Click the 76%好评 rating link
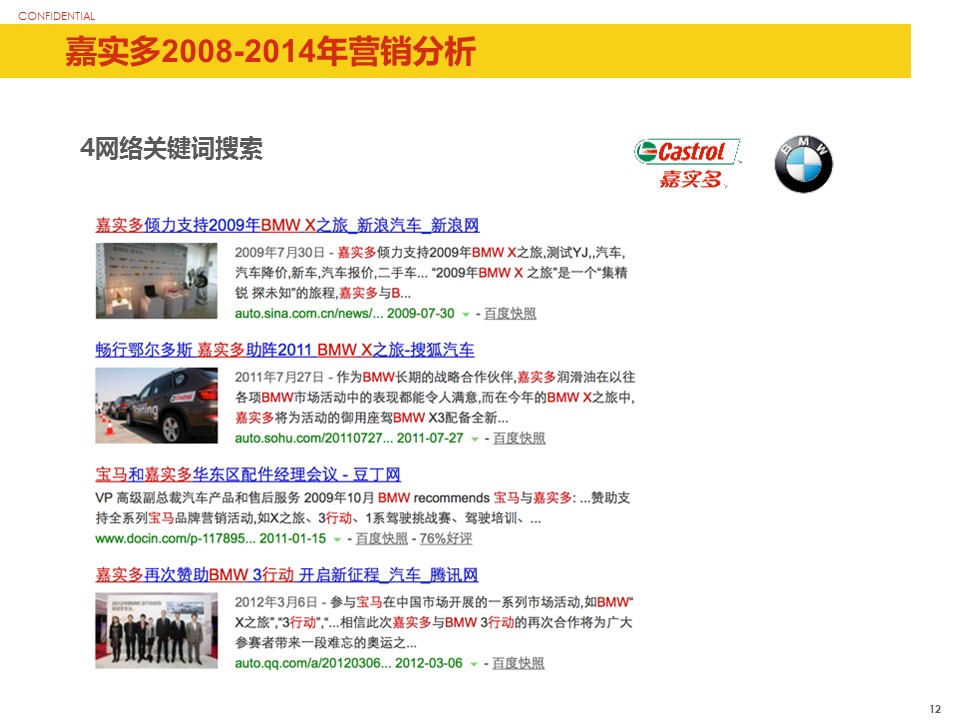The width and height of the screenshot is (960, 720). pos(446,539)
